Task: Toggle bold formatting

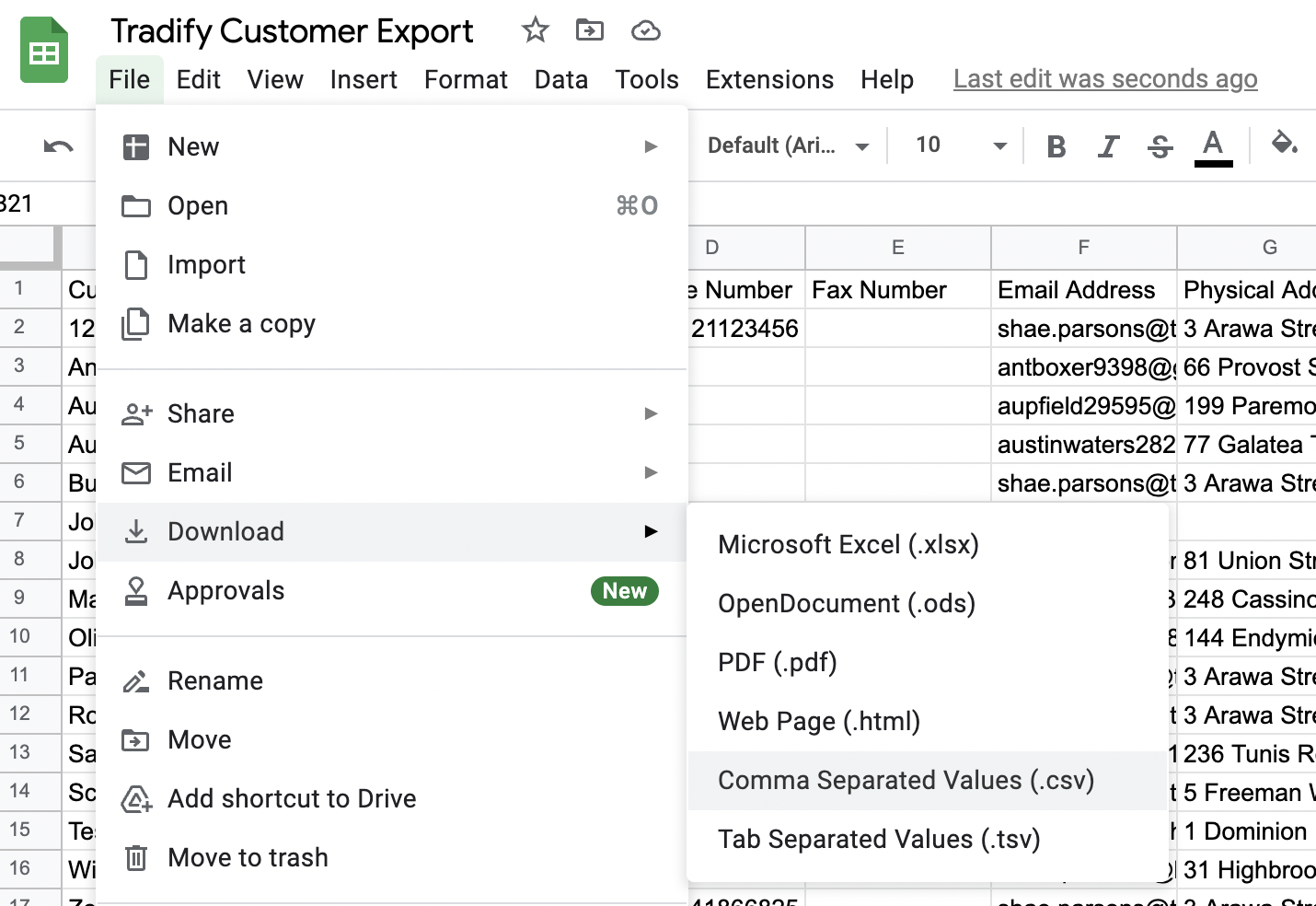Action: 1056,145
